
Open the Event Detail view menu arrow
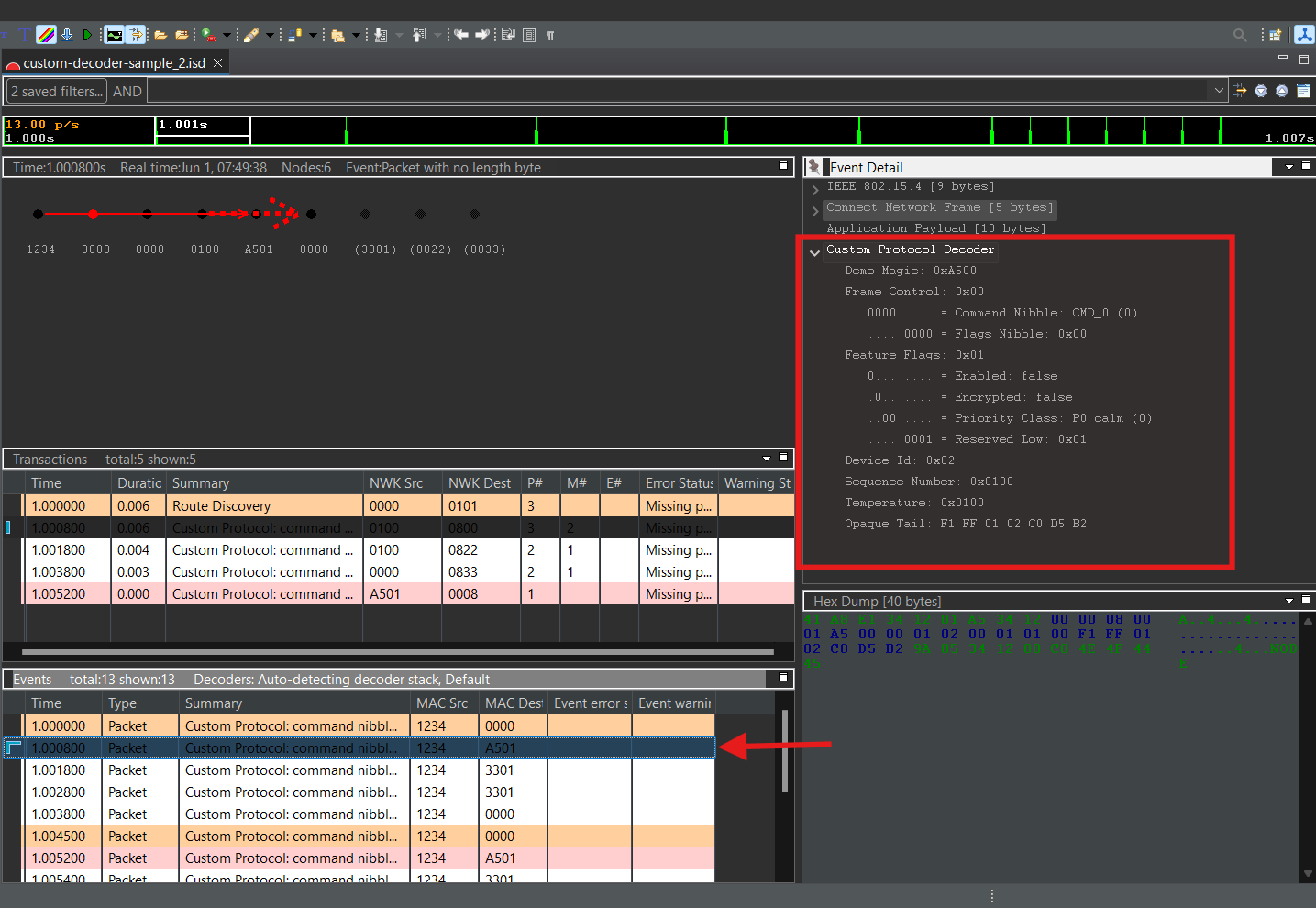point(1289,167)
